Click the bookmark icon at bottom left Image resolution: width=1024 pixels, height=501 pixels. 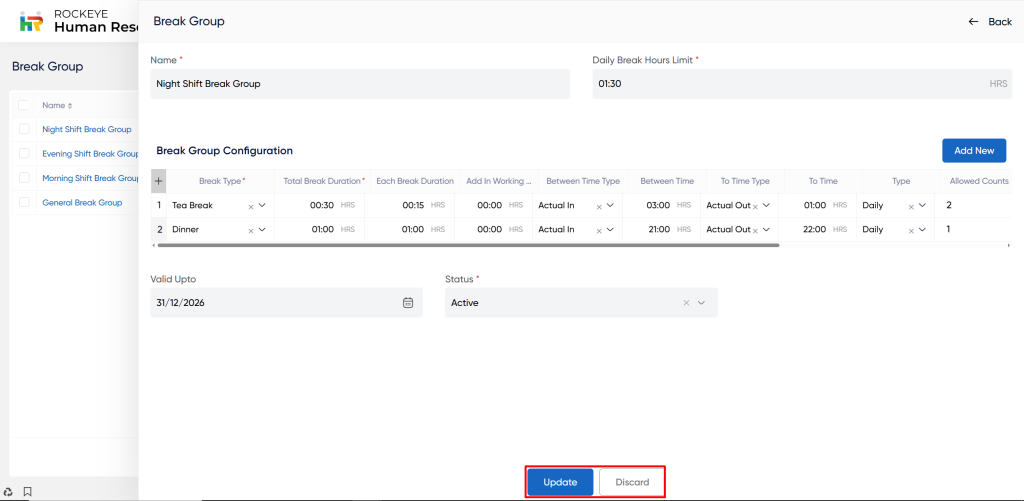(28, 491)
